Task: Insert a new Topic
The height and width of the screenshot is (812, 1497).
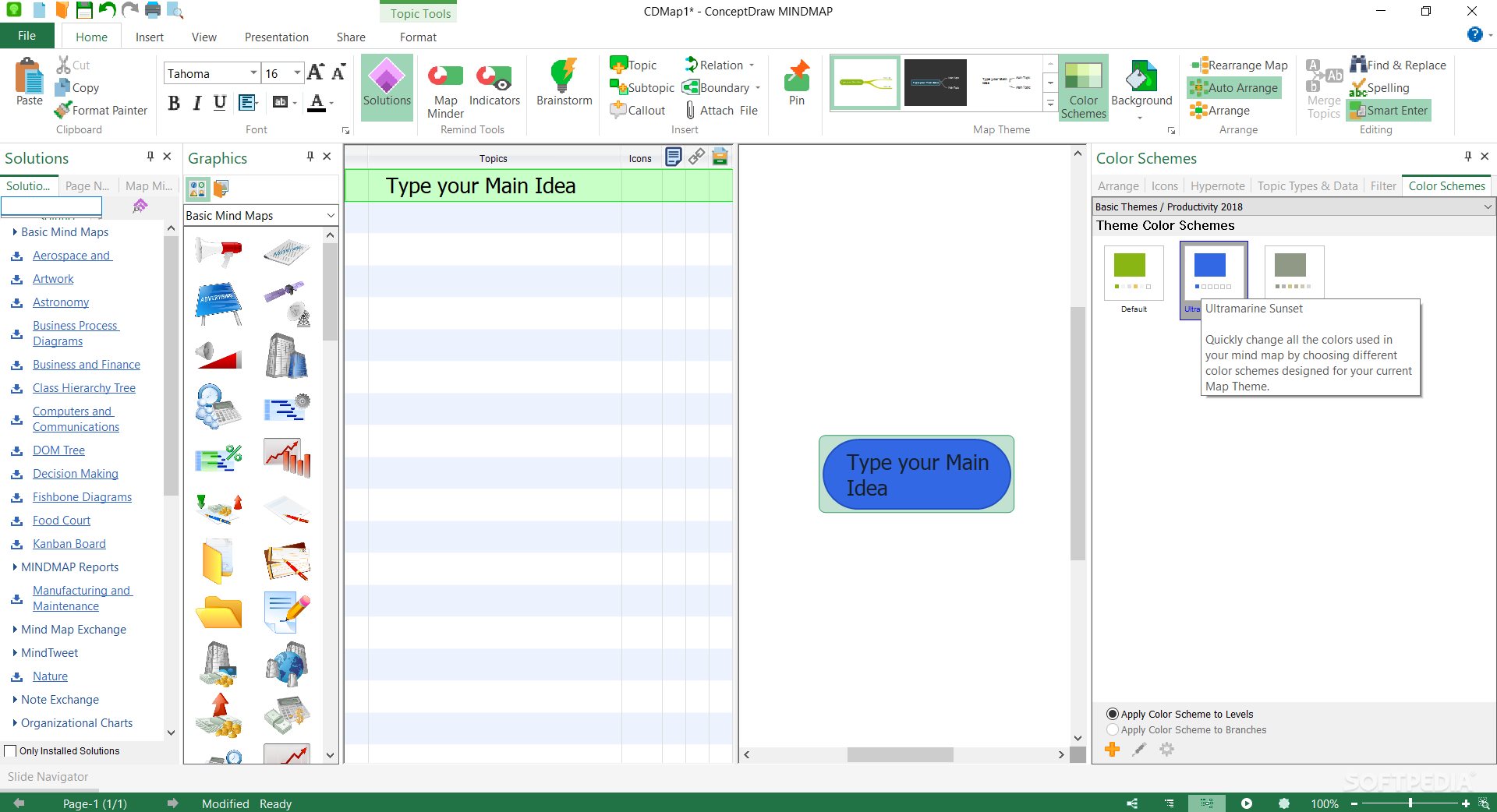Action: 634,65
